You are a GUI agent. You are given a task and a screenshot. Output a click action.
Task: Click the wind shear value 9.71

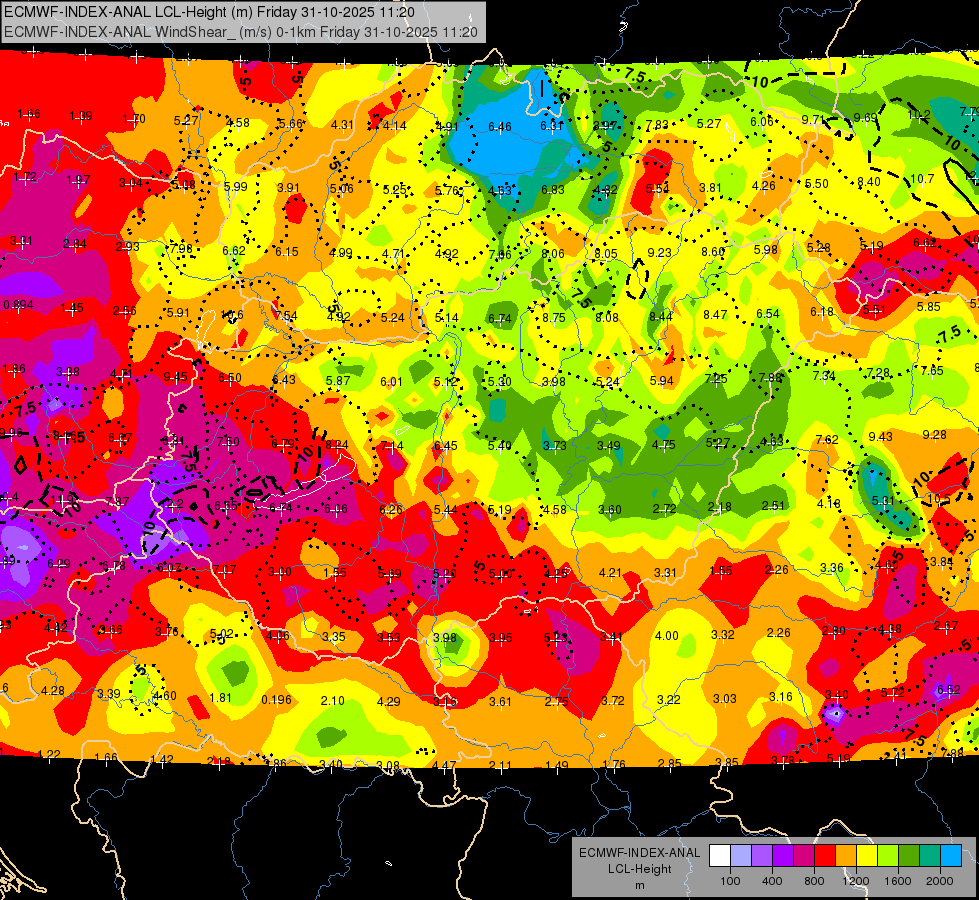click(x=814, y=119)
